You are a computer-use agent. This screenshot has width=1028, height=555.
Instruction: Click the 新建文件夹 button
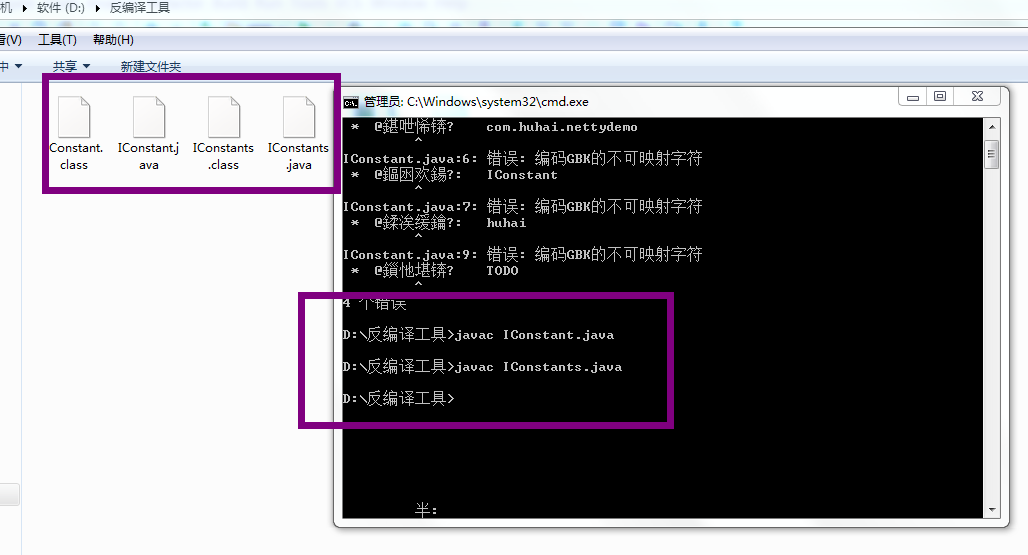pos(151,66)
